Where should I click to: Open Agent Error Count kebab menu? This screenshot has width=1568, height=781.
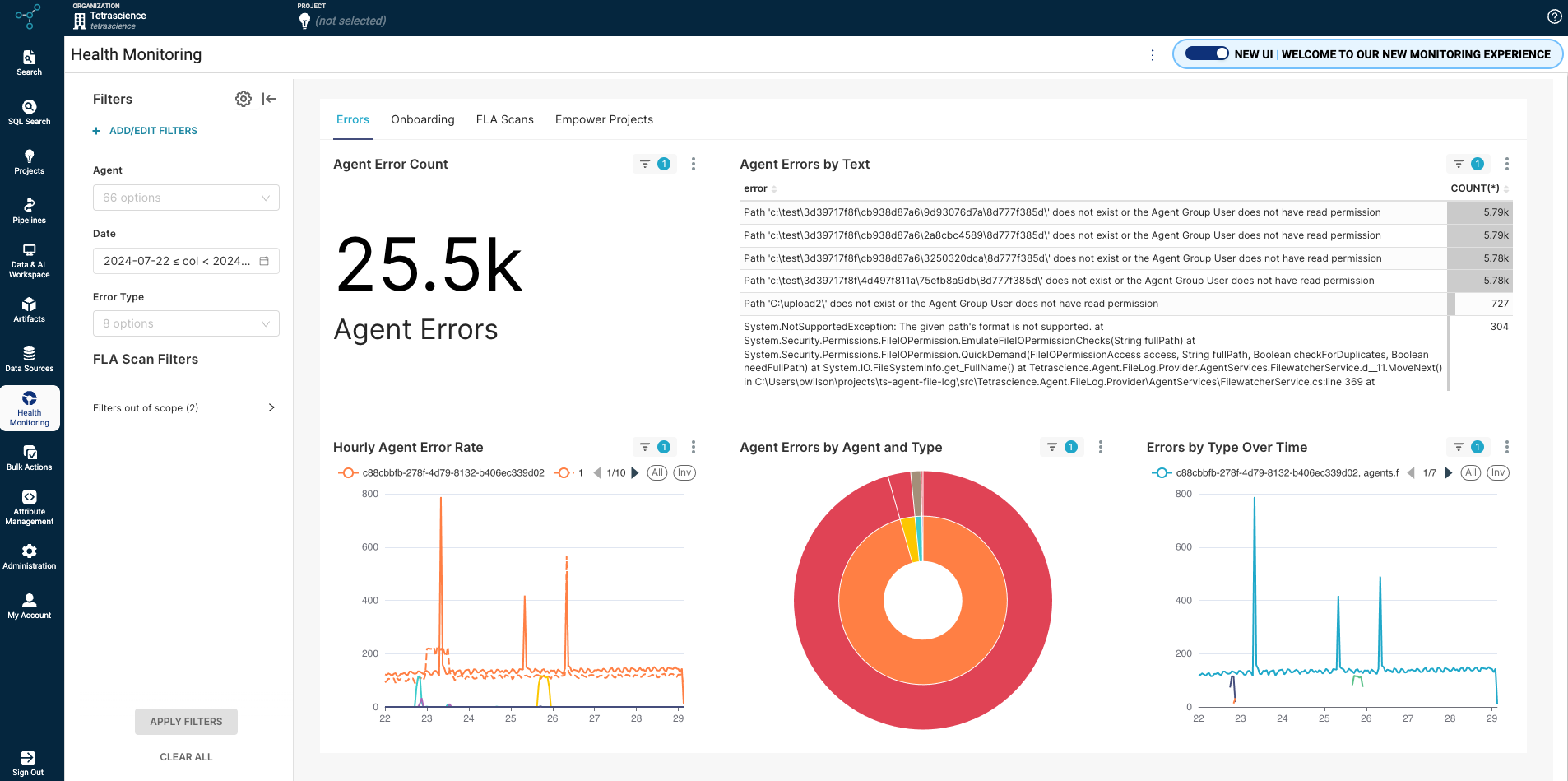tap(694, 164)
